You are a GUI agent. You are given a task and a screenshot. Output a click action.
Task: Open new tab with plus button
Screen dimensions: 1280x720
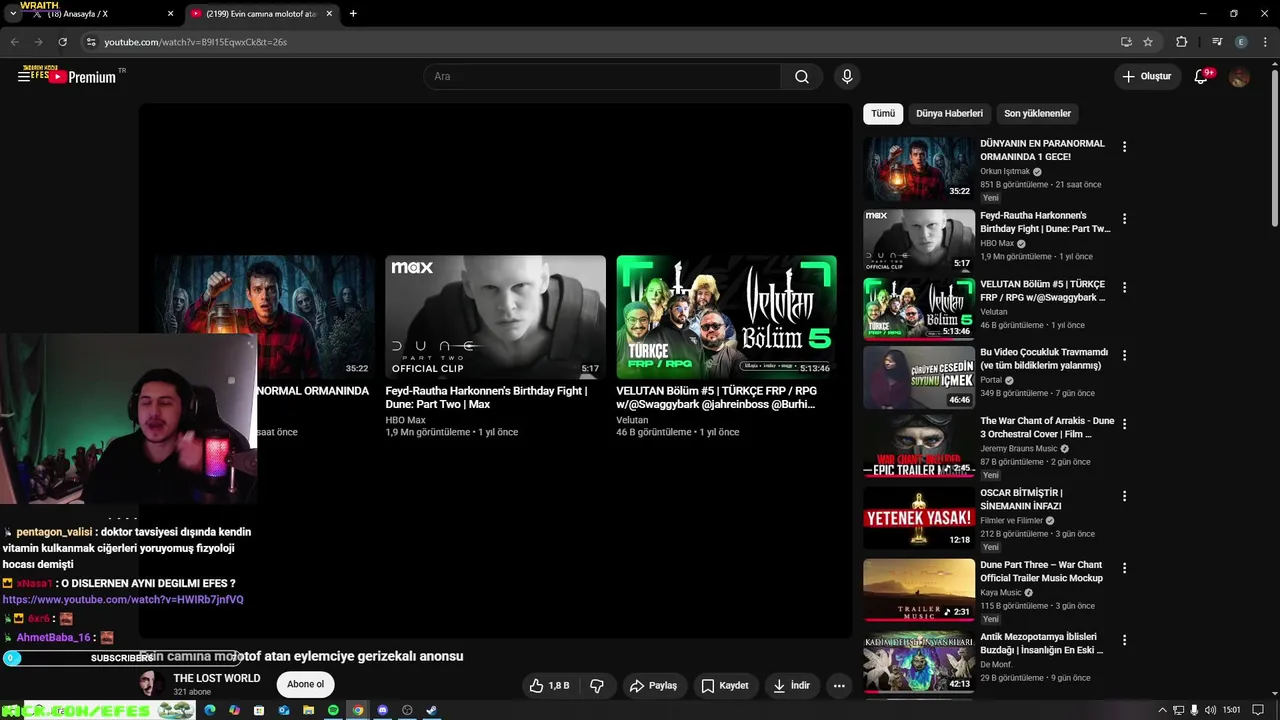(353, 14)
